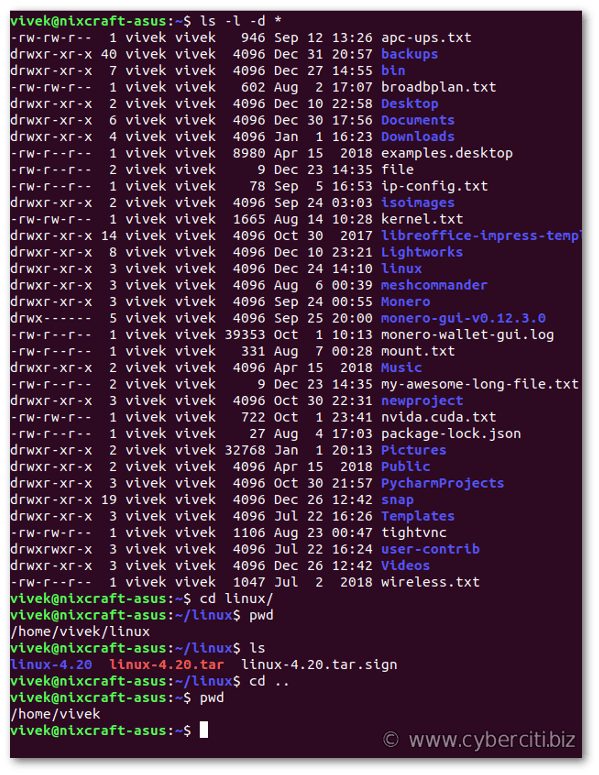The height and width of the screenshot is (775, 599).
Task: Click the Documents directory name
Action: pyautogui.click(x=418, y=120)
